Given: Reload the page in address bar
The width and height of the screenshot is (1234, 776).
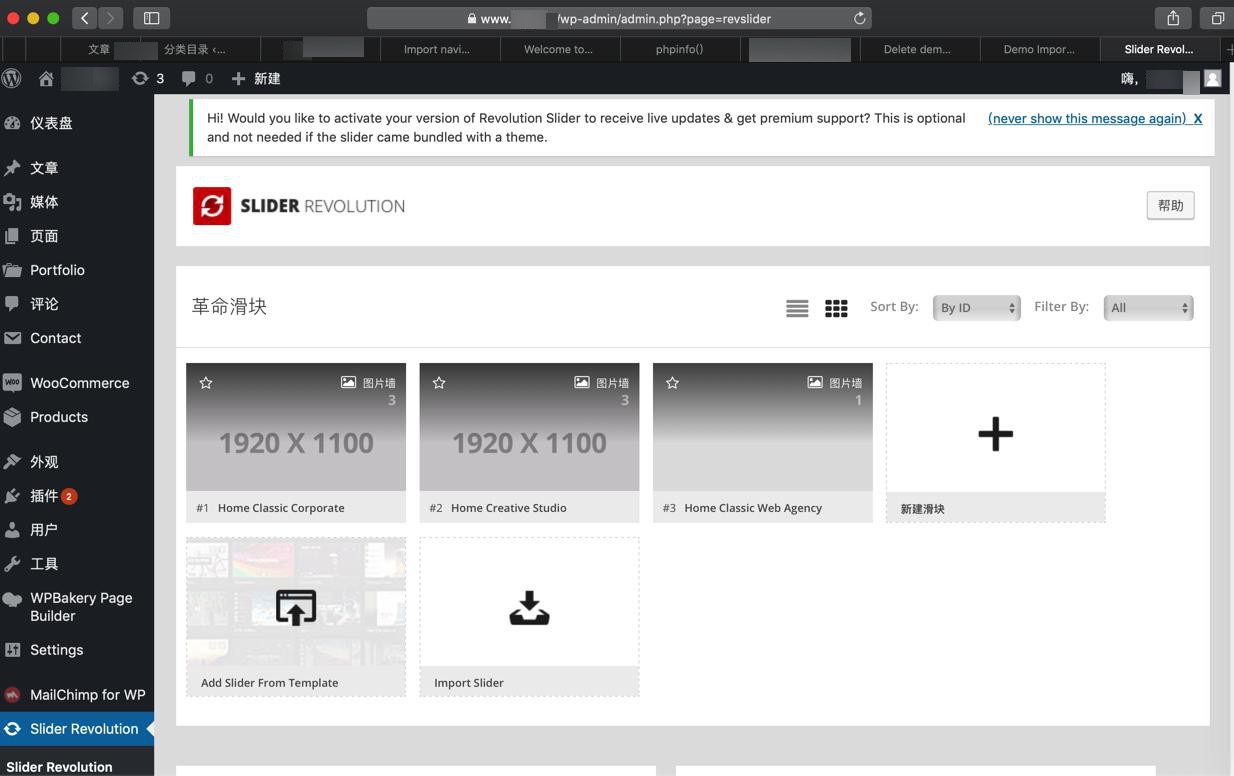Looking at the screenshot, I should coord(859,18).
